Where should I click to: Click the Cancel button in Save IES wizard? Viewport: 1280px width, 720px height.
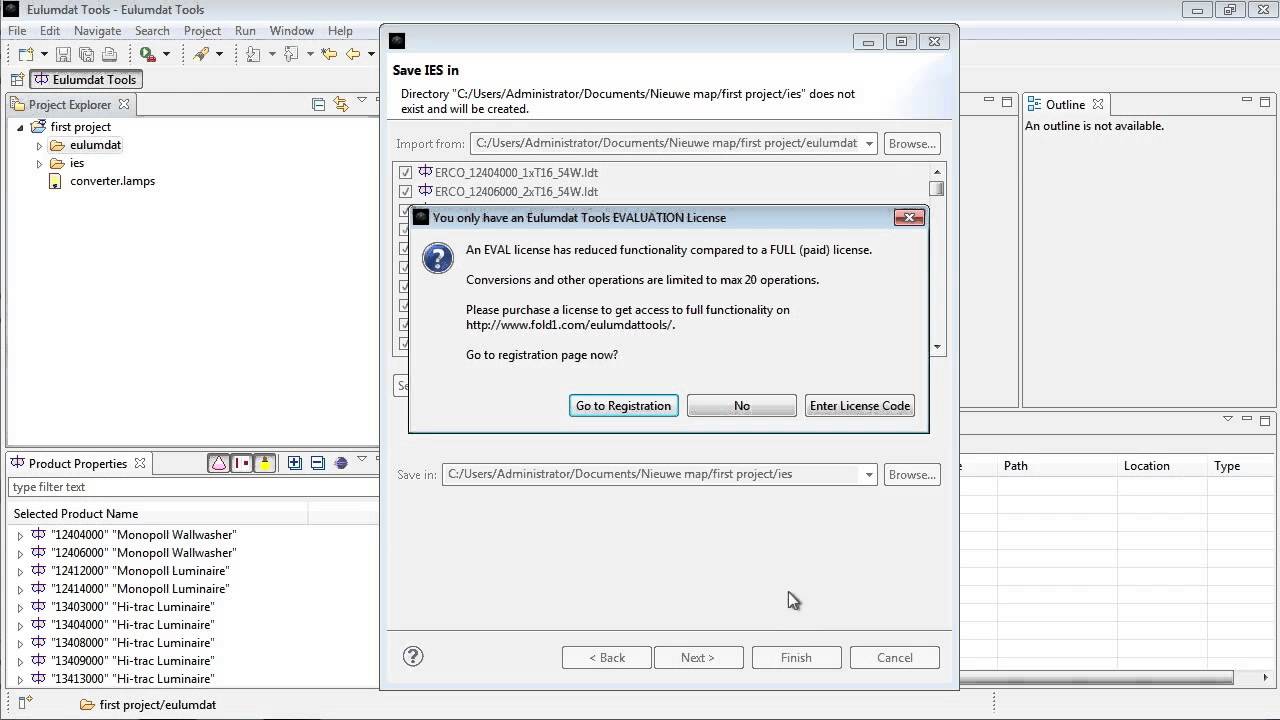(895, 657)
